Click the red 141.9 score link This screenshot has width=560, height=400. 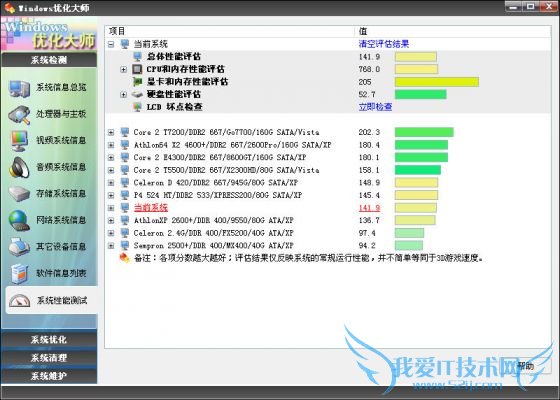(369, 208)
